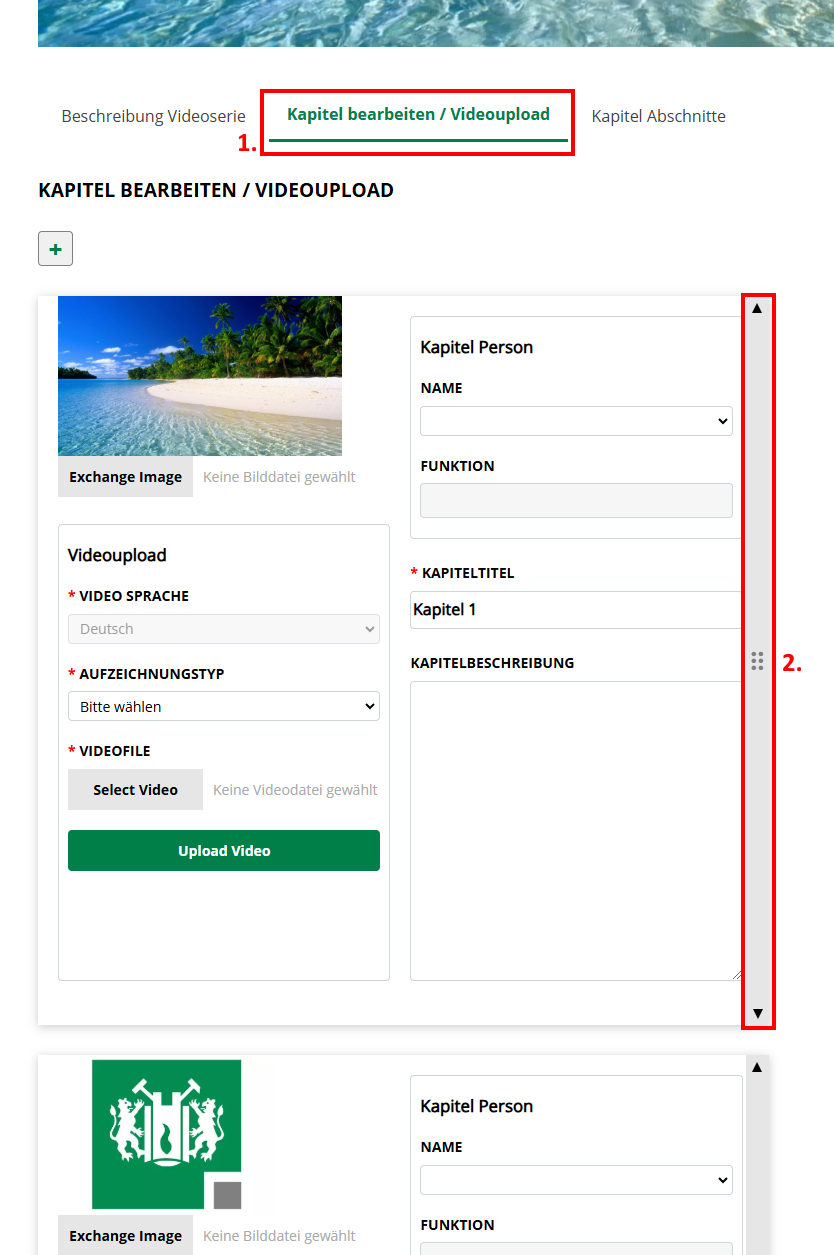Click the up arrow on first chapter card
This screenshot has width=834, height=1255.
click(757, 308)
